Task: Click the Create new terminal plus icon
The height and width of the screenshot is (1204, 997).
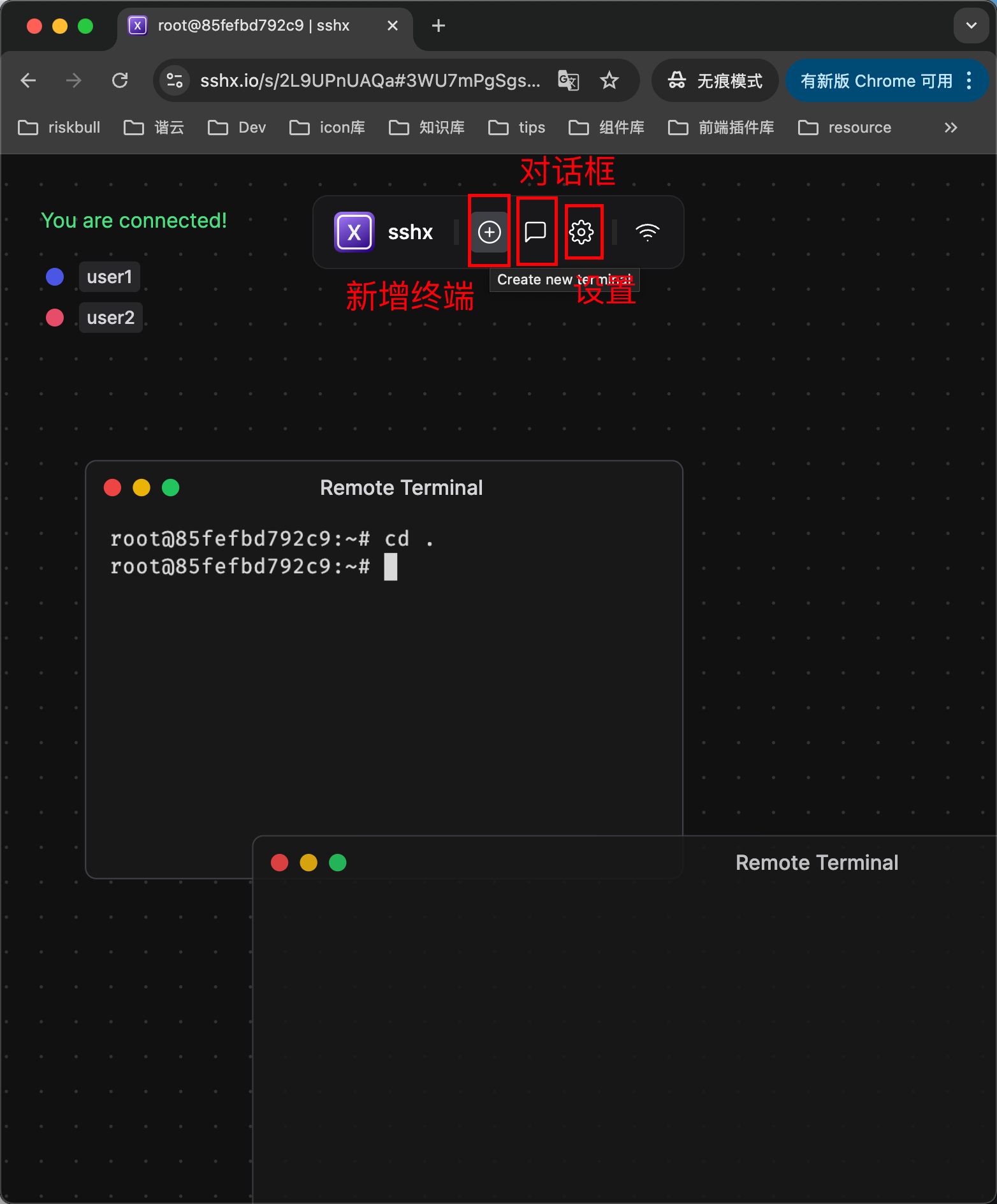Action: click(x=489, y=232)
